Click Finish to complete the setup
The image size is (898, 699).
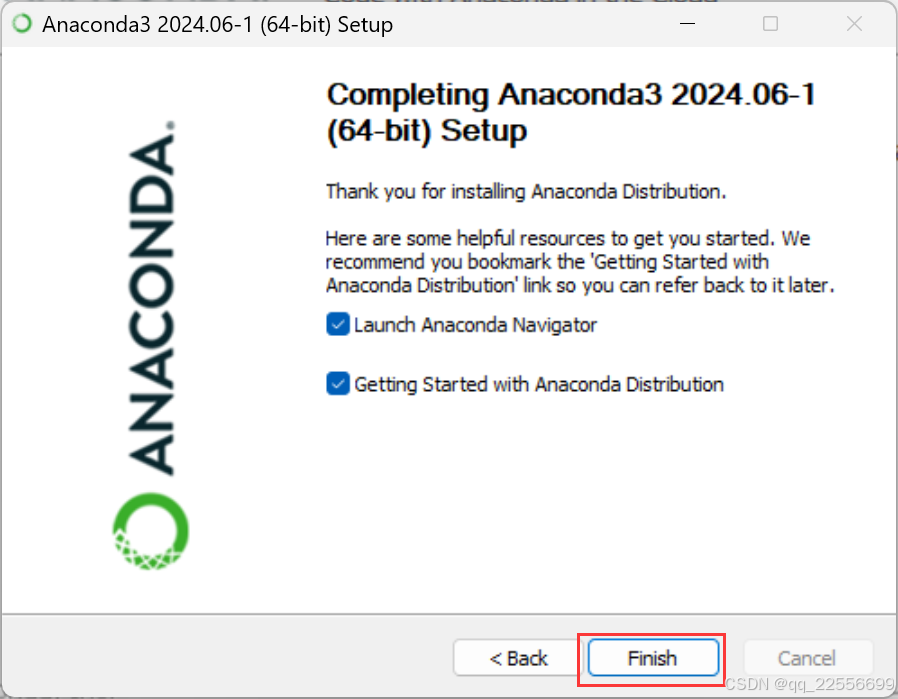pos(653,658)
